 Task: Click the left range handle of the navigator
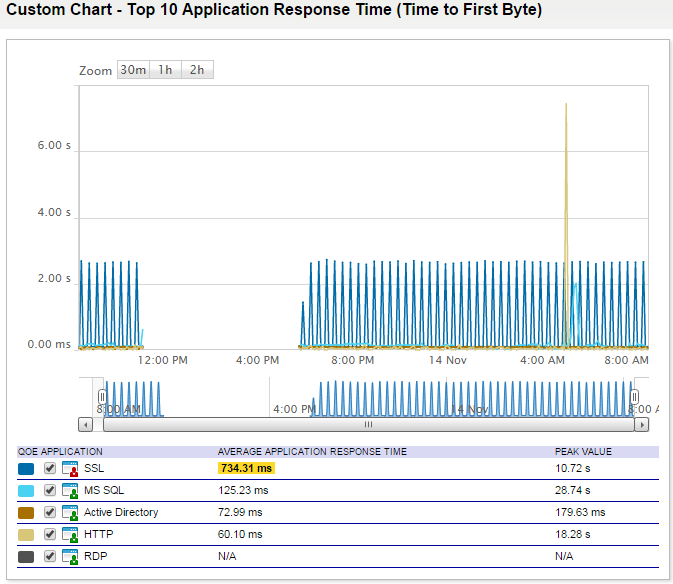(102, 396)
